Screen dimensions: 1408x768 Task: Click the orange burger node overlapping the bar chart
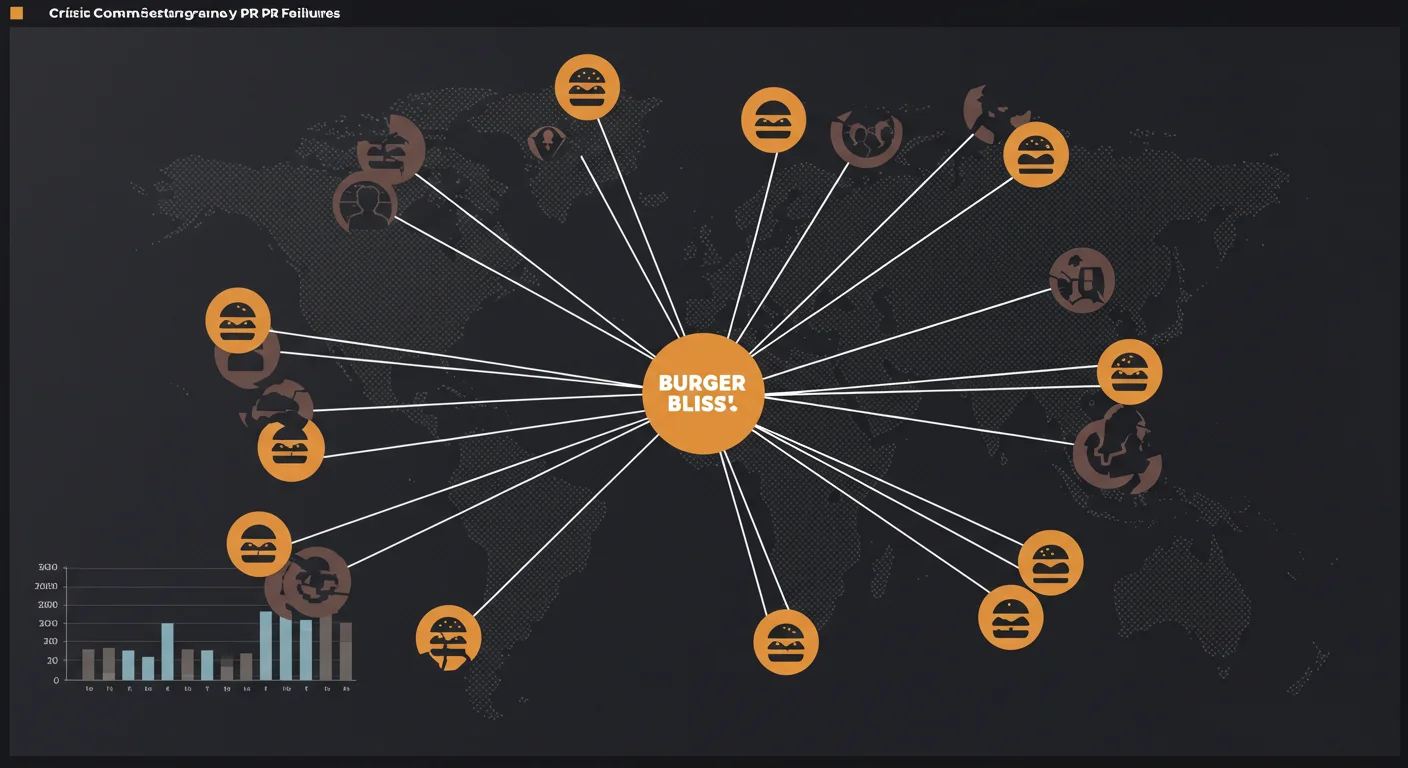259,544
